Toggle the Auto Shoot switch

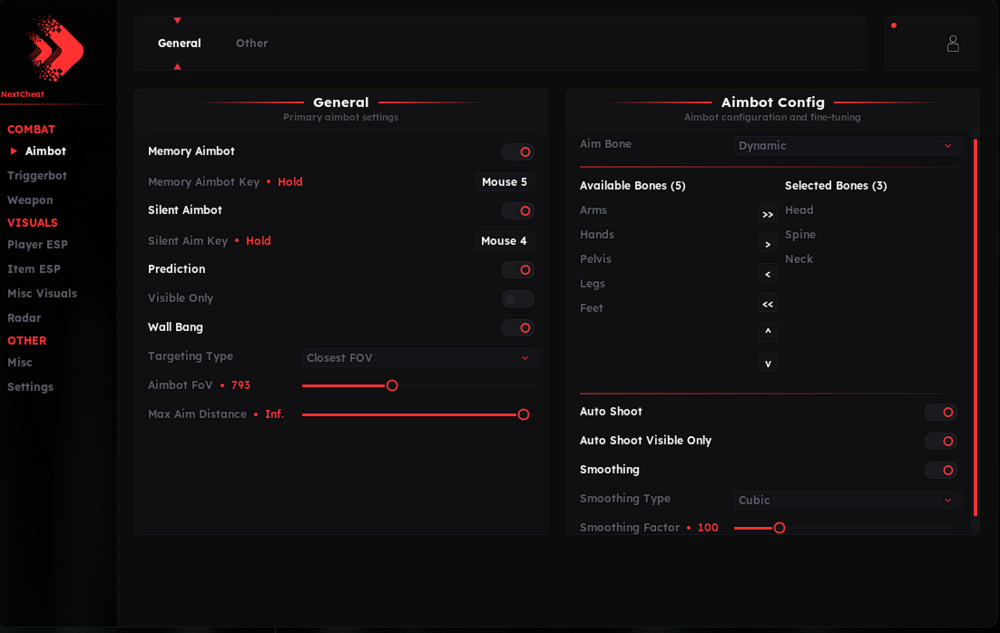[x=941, y=412]
